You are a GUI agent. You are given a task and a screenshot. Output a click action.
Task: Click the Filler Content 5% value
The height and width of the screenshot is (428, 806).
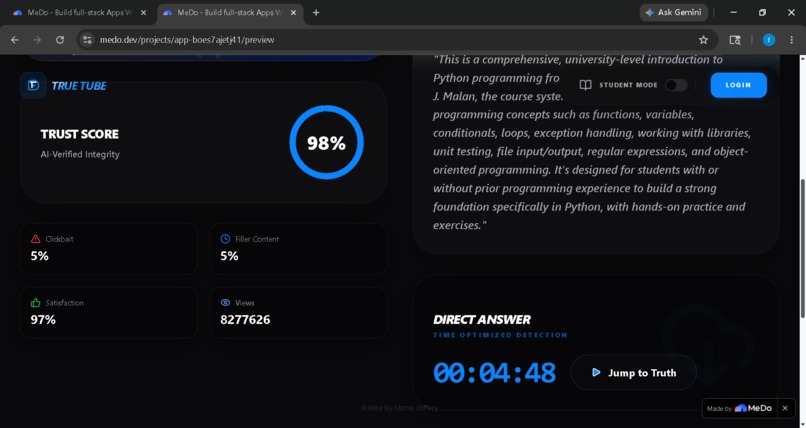coord(229,256)
